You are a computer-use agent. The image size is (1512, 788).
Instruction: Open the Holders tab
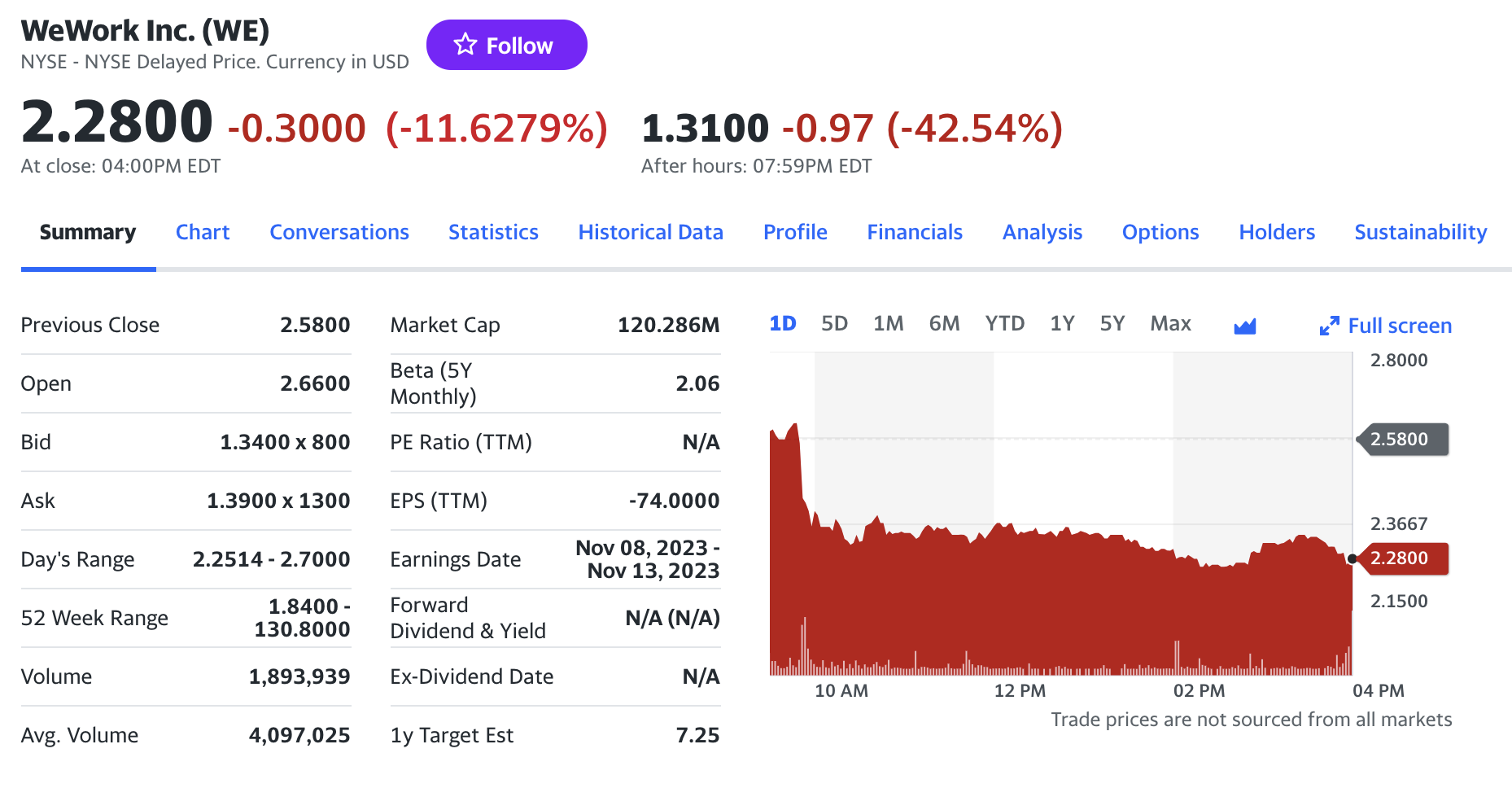tap(1277, 233)
